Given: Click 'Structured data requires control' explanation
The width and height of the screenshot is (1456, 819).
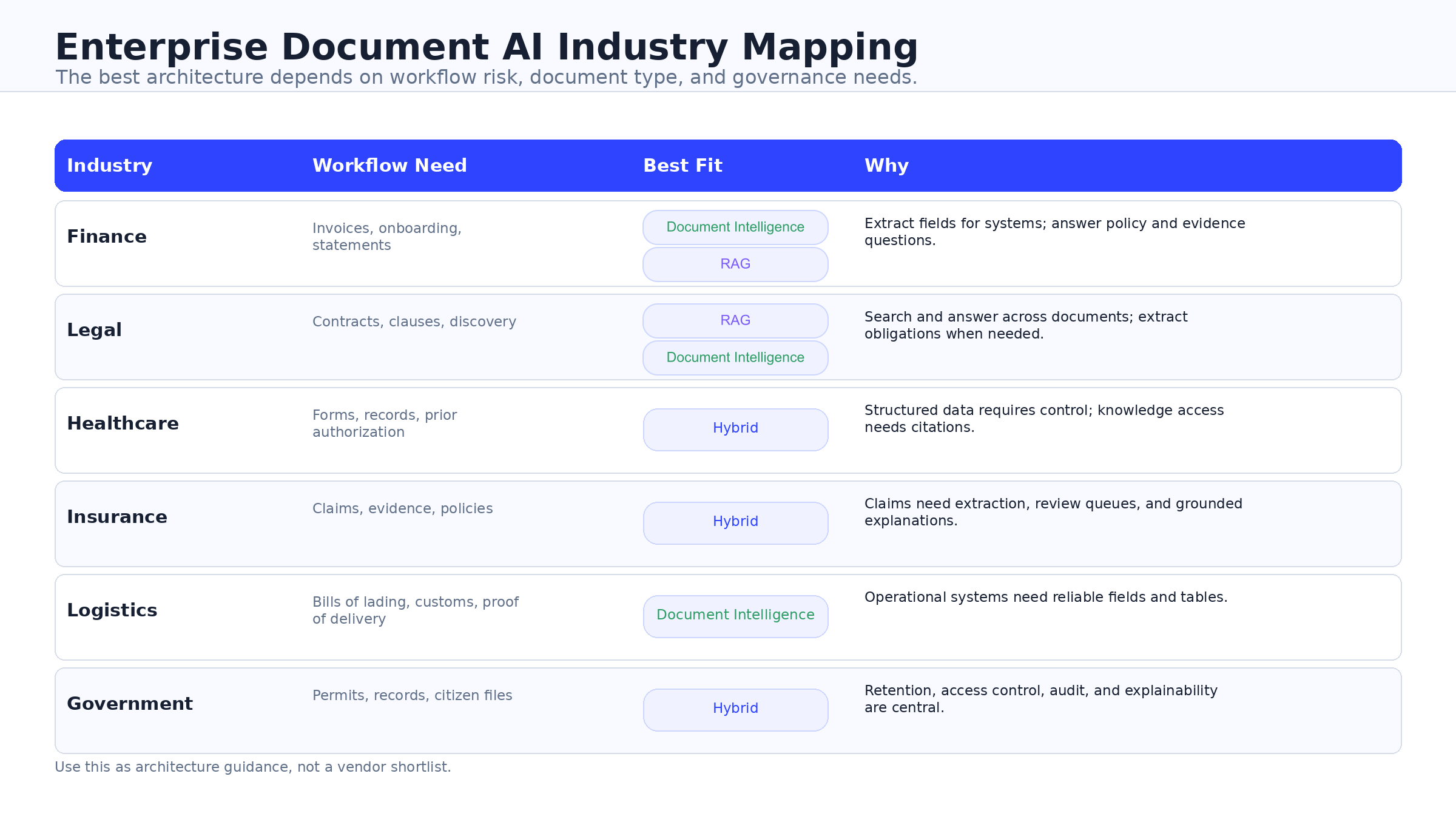Looking at the screenshot, I should pos(1044,419).
